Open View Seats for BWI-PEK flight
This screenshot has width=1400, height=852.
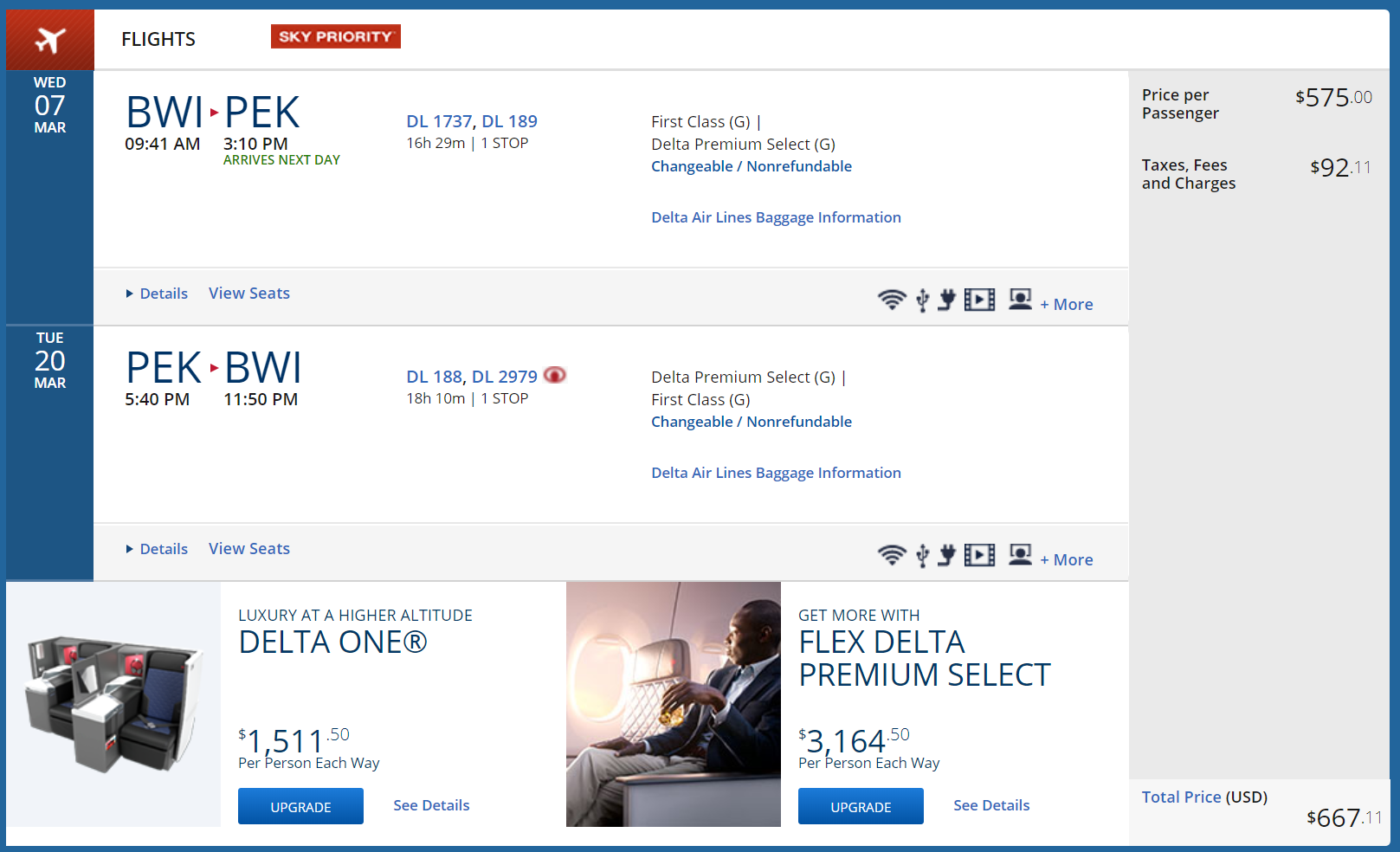point(248,294)
